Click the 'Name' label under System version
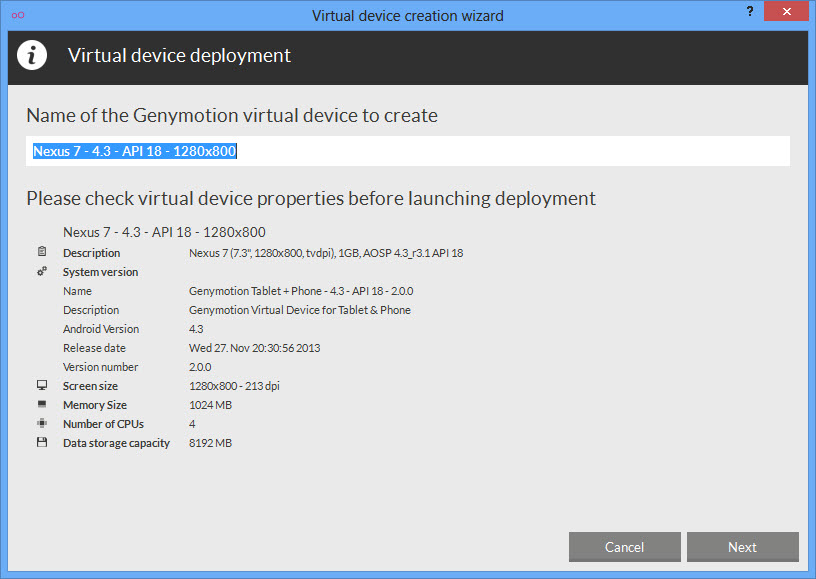 [x=77, y=291]
